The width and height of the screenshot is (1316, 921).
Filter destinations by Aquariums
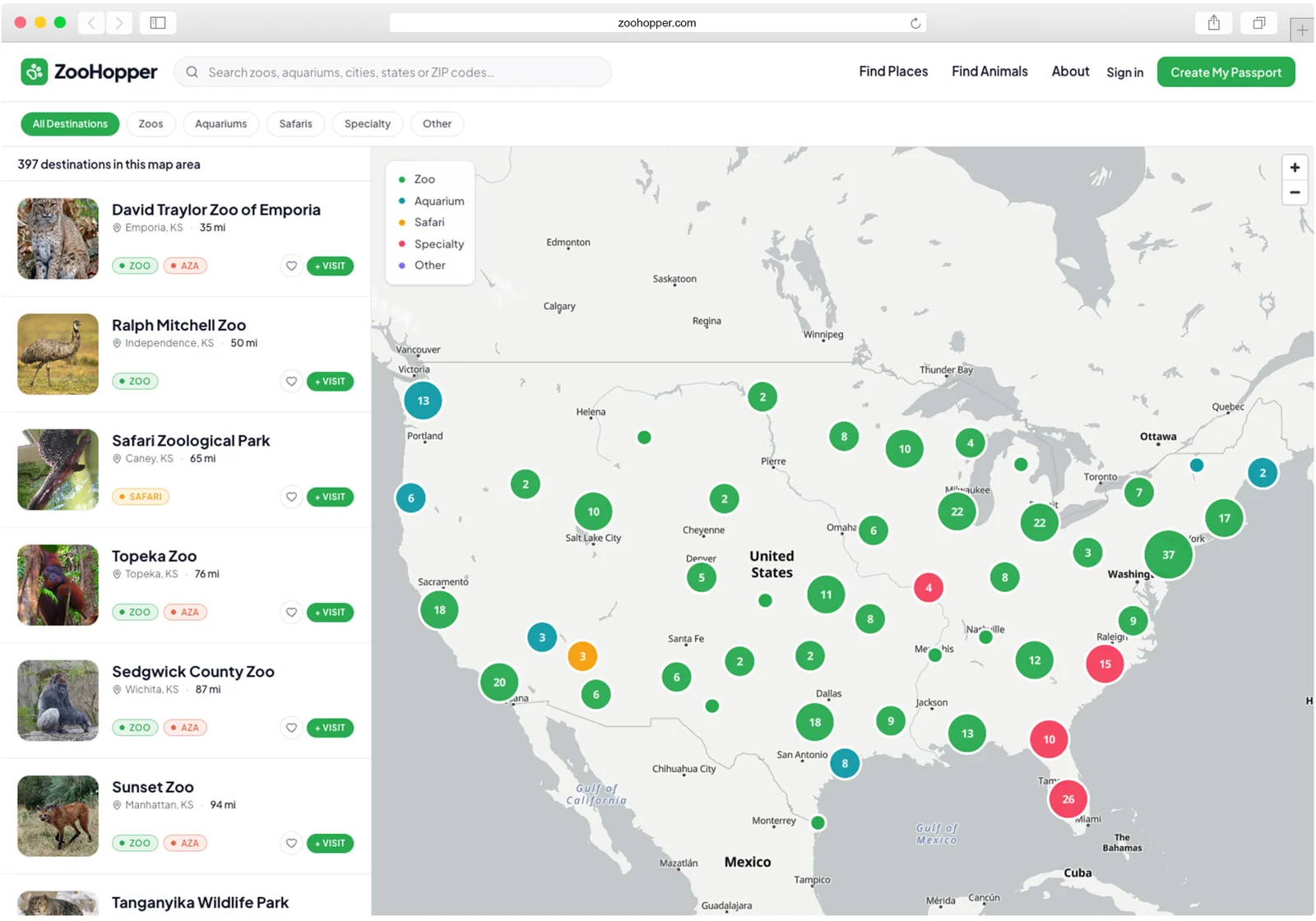click(220, 124)
